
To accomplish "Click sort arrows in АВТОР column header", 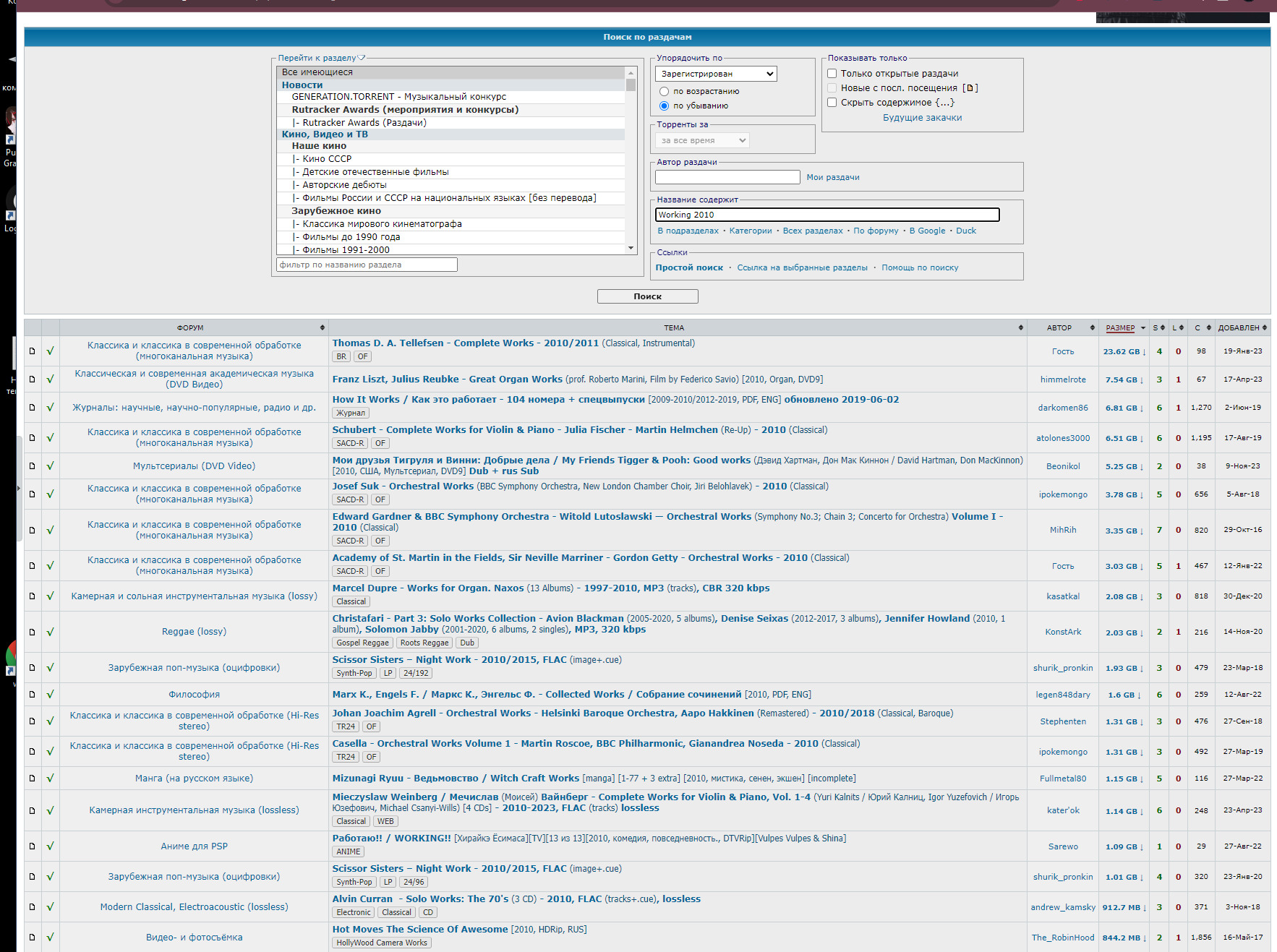I will tap(1092, 328).
